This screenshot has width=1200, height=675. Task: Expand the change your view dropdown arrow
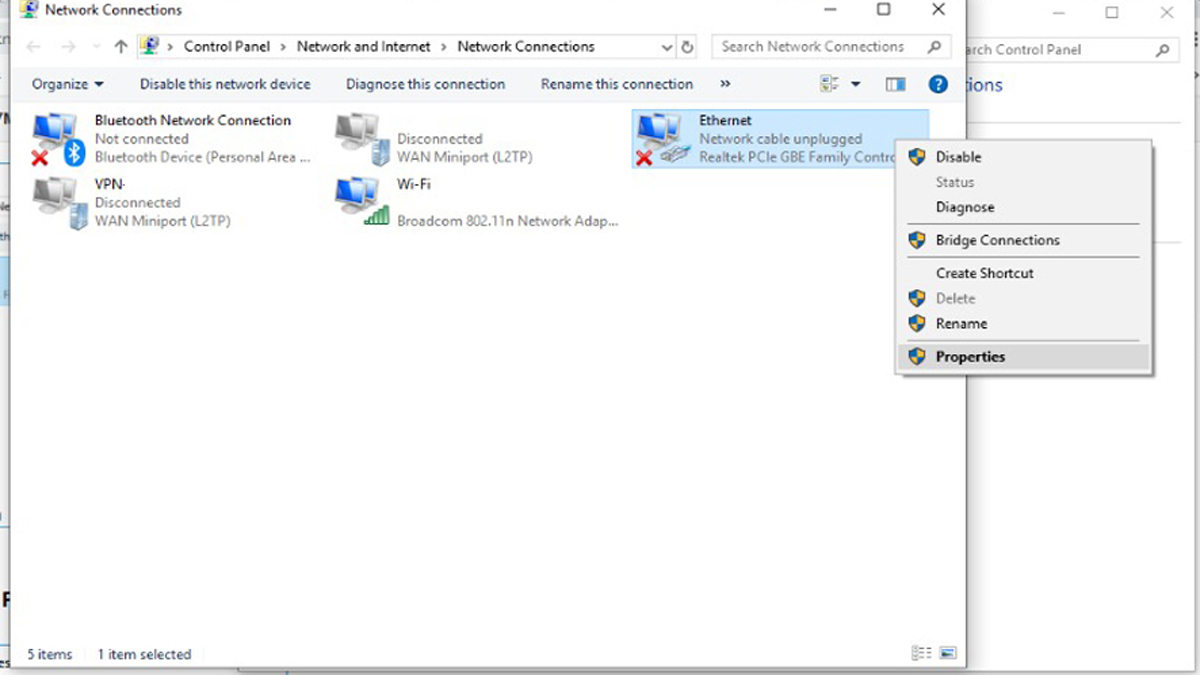point(856,85)
